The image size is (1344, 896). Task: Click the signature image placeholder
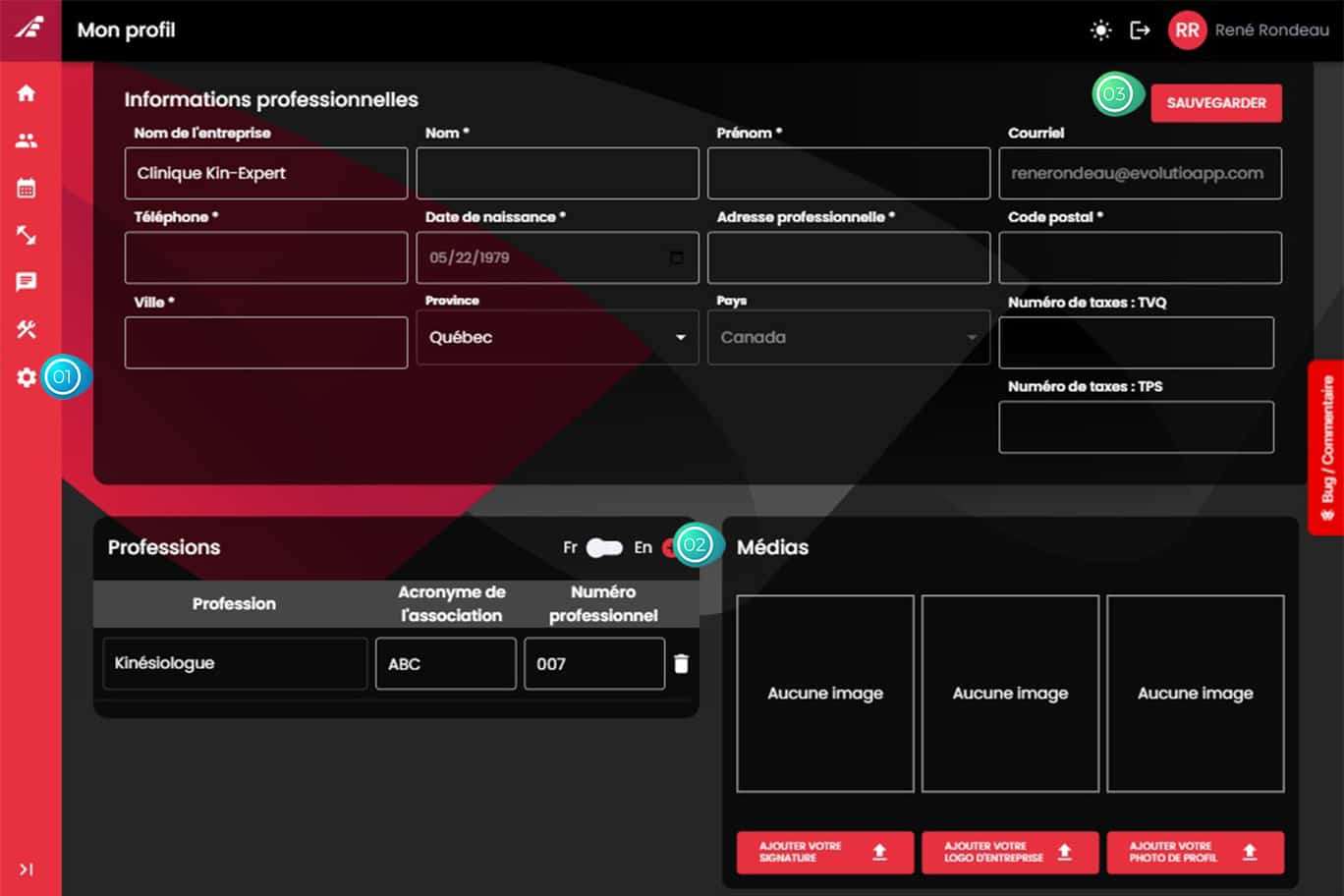tap(825, 693)
